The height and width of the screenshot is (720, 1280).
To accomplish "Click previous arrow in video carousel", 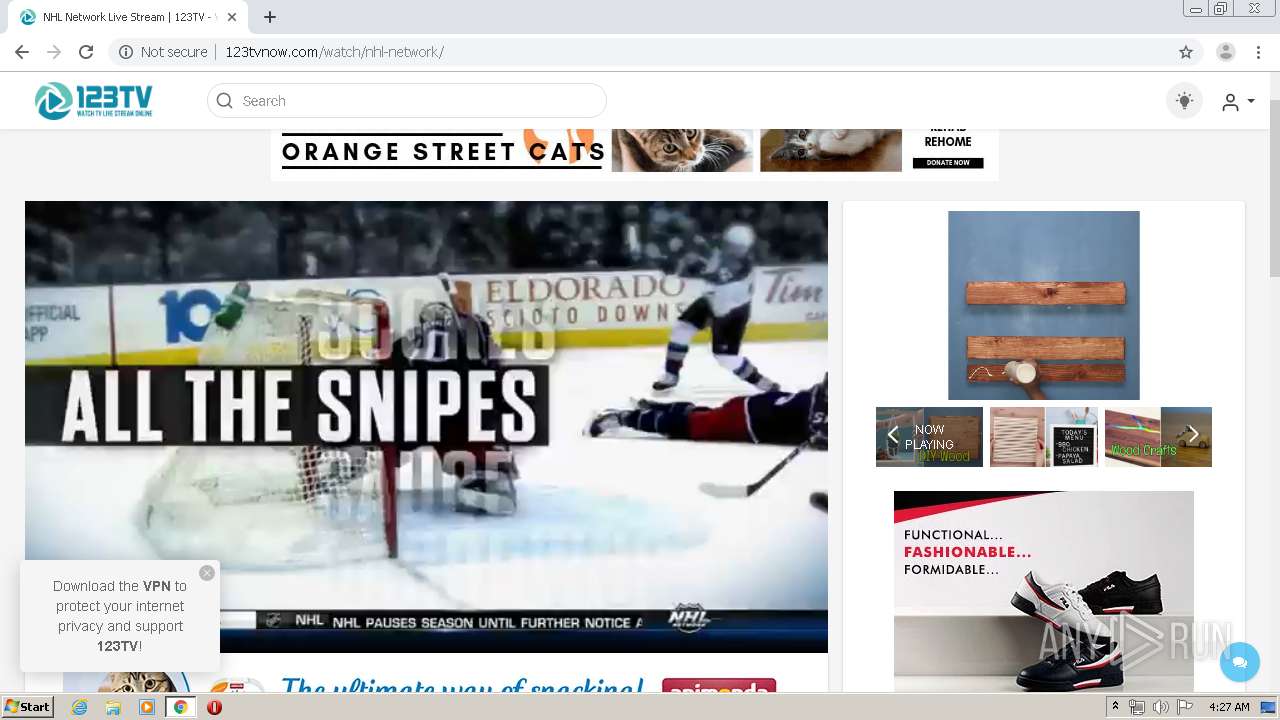I will [893, 435].
